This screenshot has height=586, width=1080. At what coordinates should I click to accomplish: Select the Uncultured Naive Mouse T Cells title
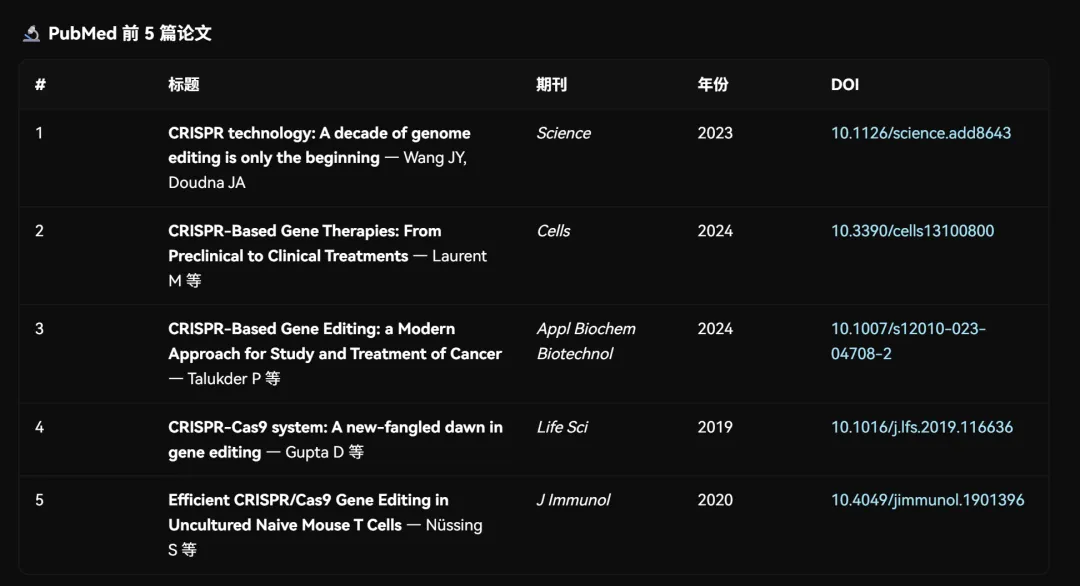[x=308, y=512]
